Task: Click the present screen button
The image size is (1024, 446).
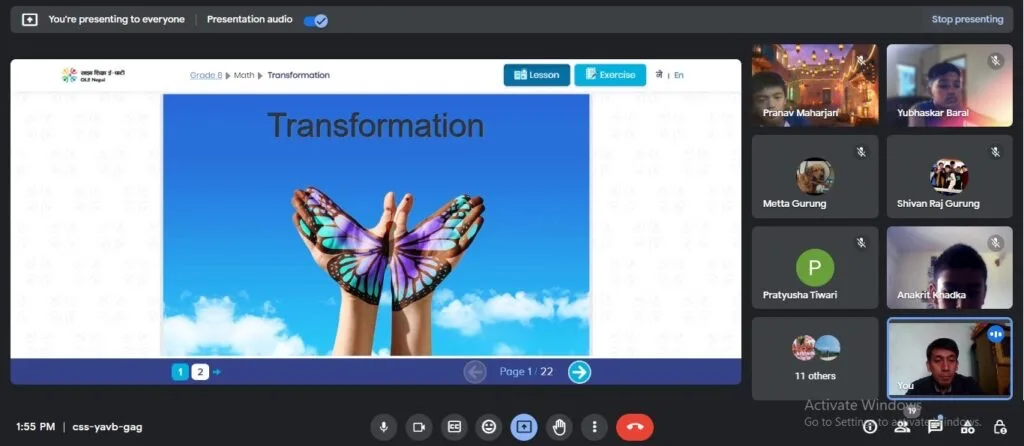Action: (x=524, y=427)
